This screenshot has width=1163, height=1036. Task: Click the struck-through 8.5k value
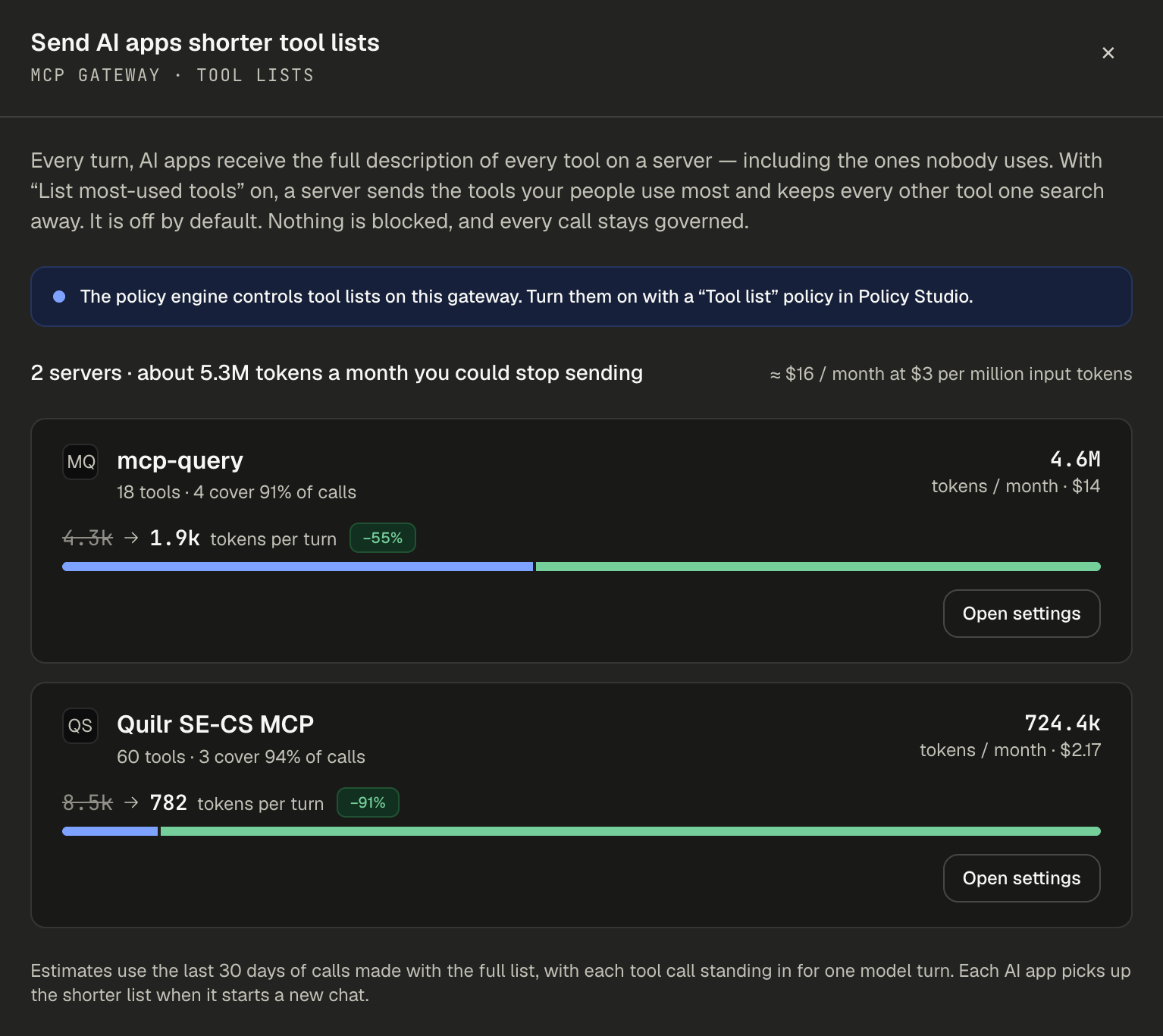(88, 803)
